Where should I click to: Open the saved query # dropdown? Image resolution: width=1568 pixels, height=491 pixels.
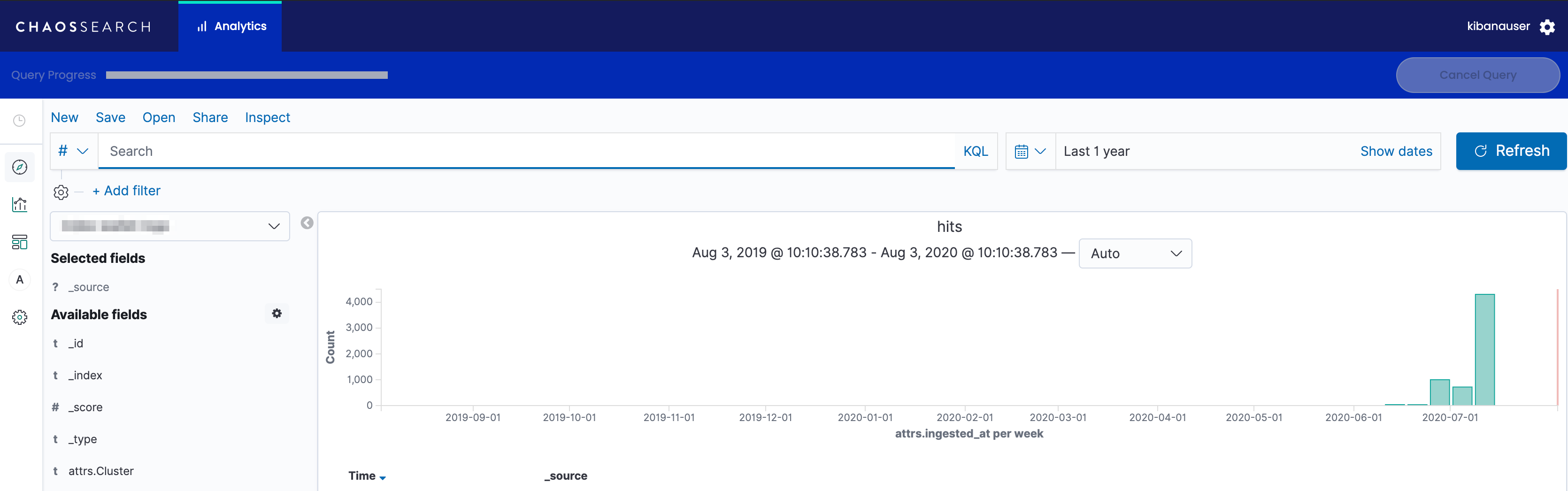click(x=73, y=151)
